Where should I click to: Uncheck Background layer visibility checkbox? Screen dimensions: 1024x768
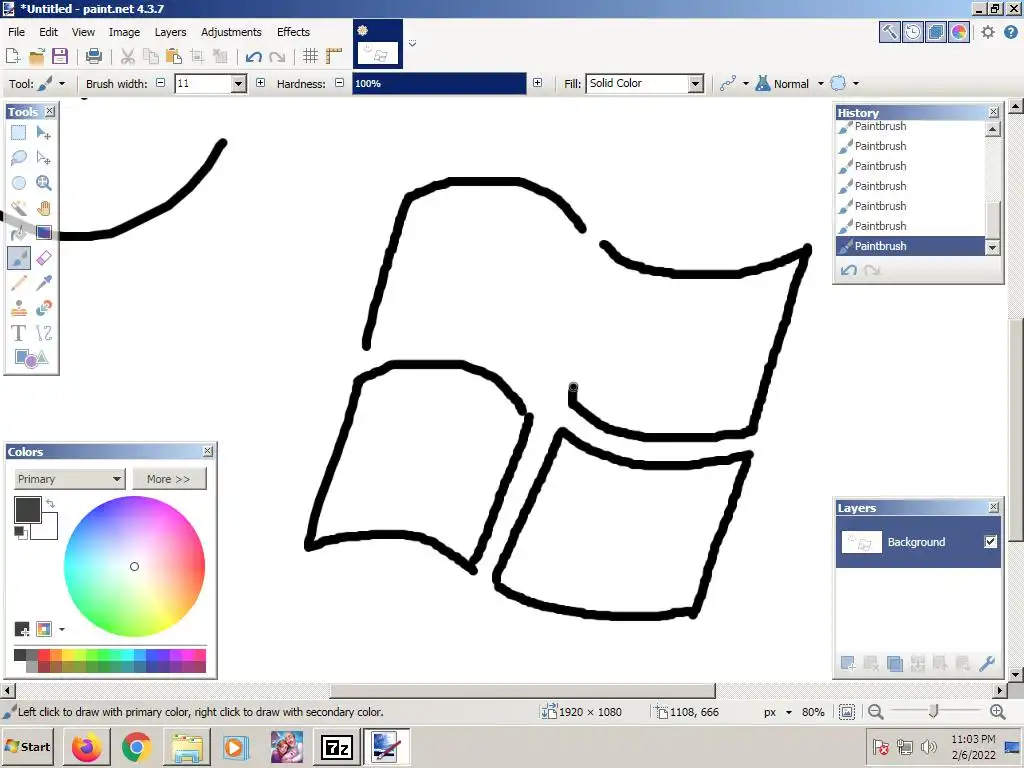click(990, 541)
